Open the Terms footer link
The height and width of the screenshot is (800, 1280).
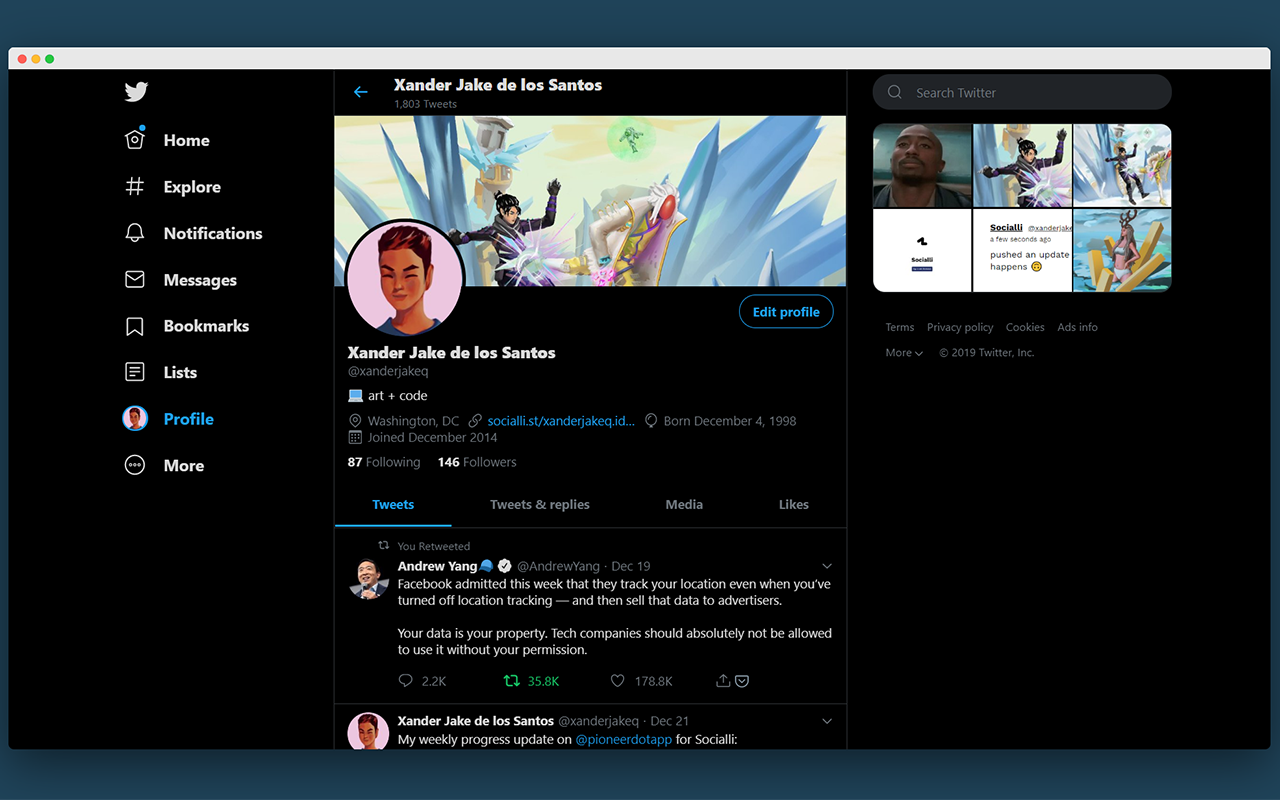[x=900, y=327]
